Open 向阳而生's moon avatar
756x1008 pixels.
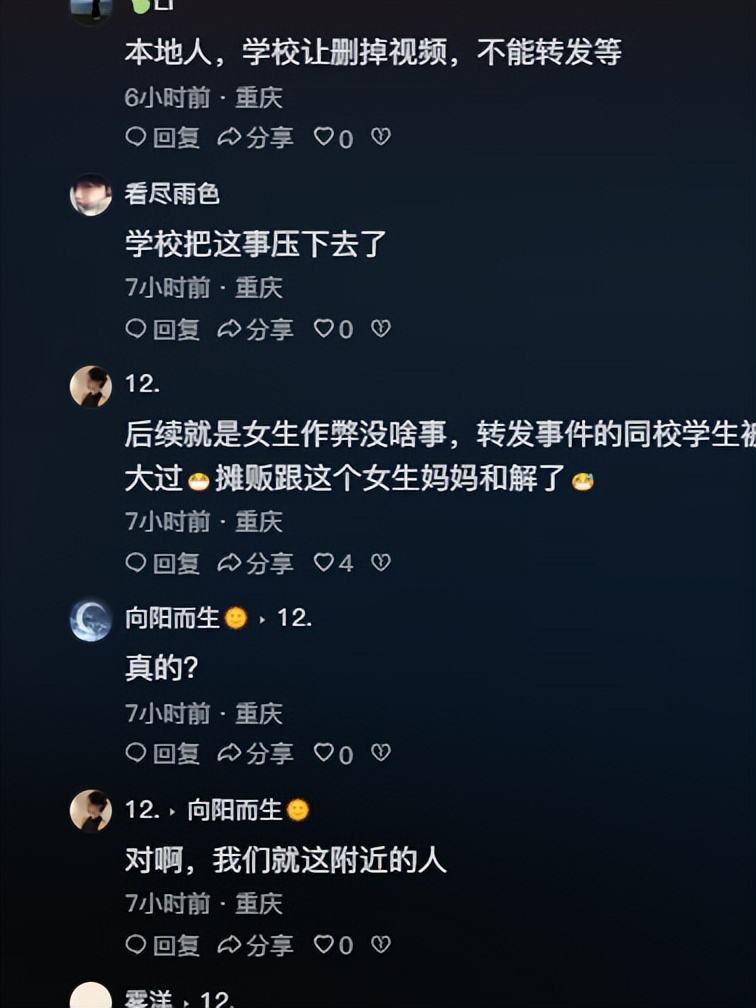(x=91, y=620)
